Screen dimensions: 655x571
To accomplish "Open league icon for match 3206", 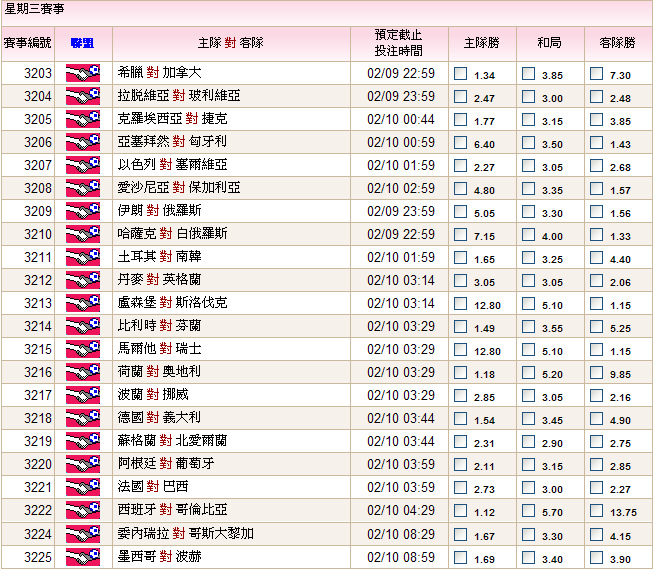I will pyautogui.click(x=83, y=142).
